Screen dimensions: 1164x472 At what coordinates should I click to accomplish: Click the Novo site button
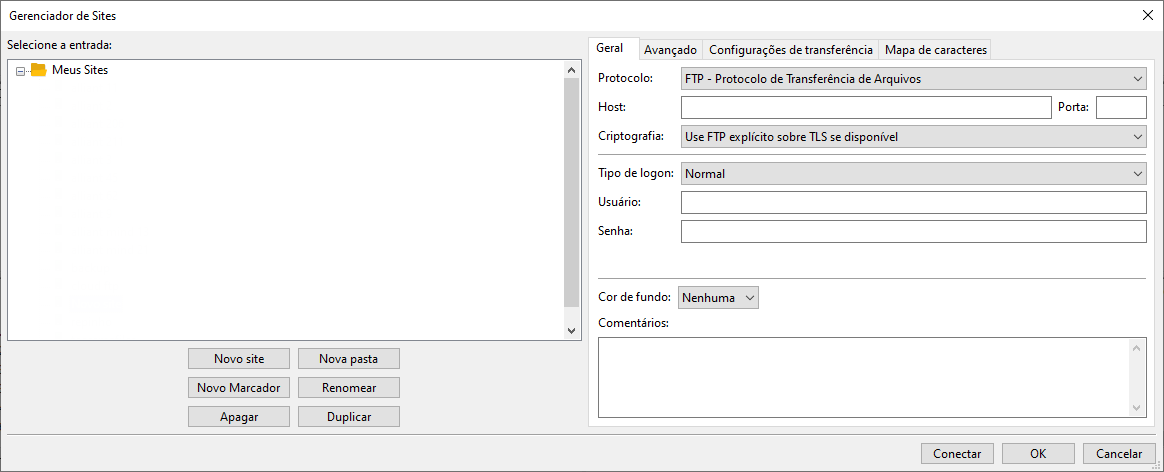coord(239,359)
